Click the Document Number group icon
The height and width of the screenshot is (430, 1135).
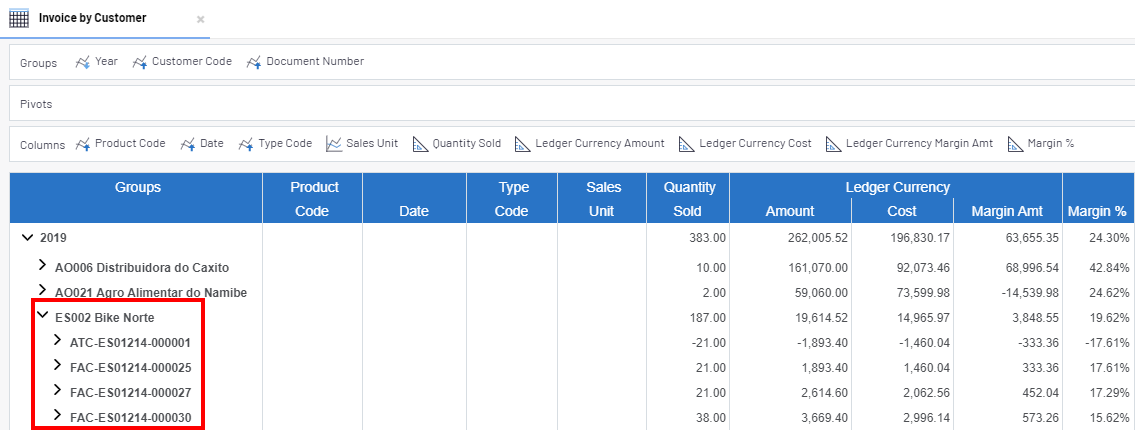[x=254, y=62]
